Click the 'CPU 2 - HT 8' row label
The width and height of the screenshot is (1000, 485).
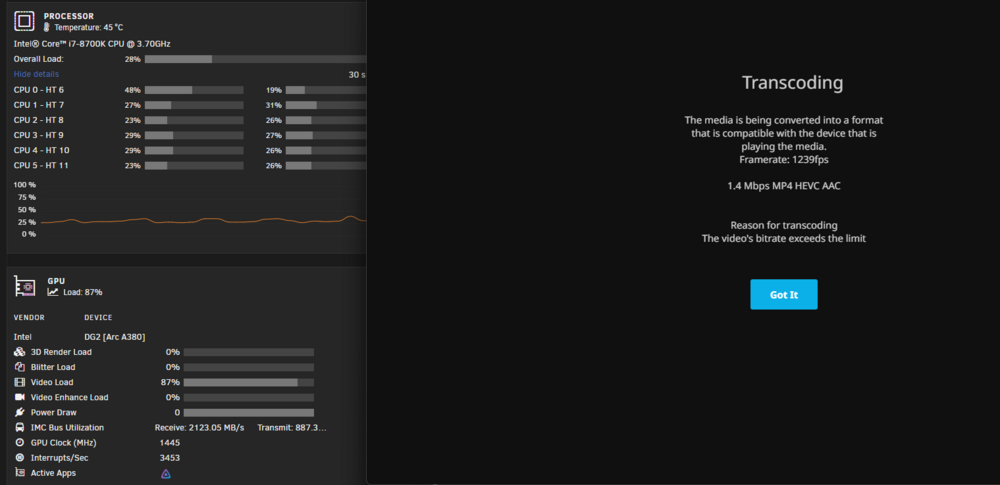tap(39, 120)
